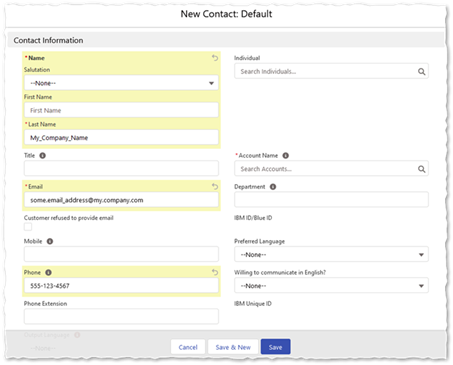Undo changes to the Name field

215,58
